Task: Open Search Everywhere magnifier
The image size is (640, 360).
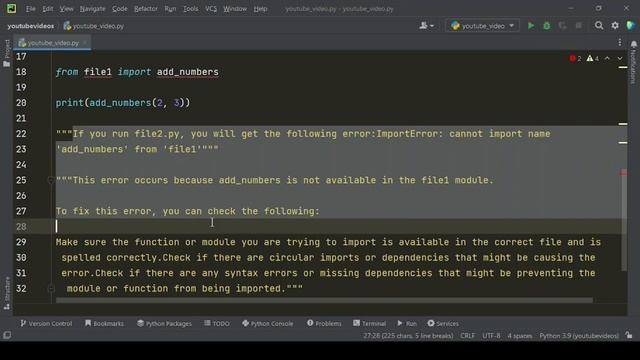Action: 599,26
